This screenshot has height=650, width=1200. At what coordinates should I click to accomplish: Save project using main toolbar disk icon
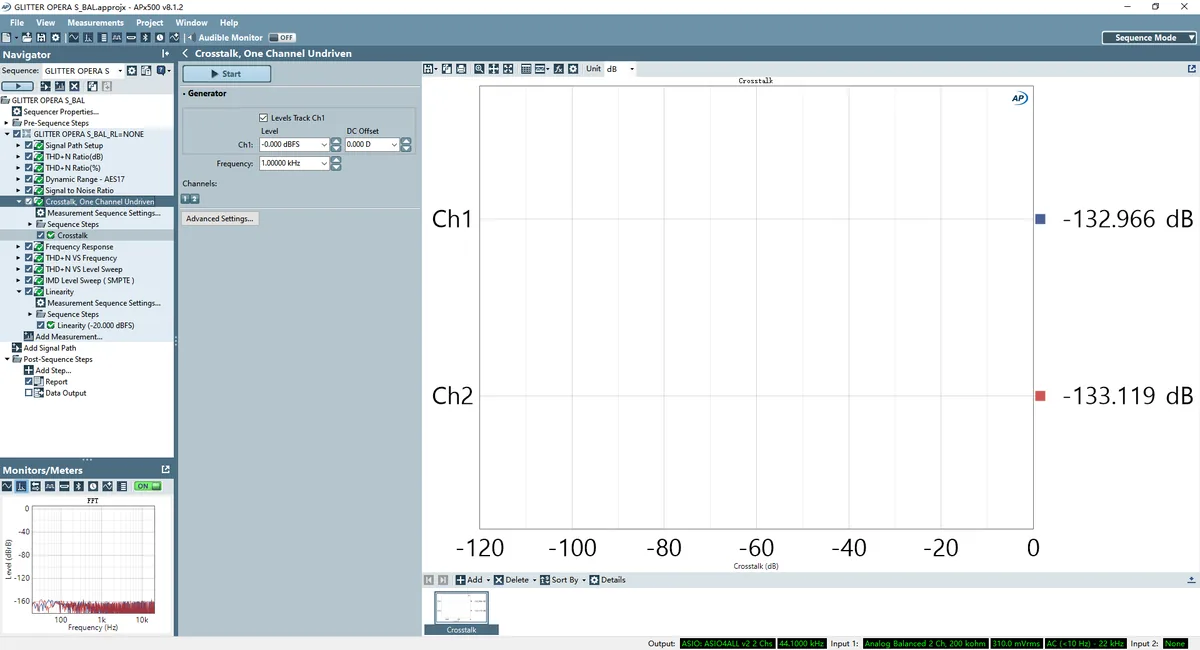(41, 37)
